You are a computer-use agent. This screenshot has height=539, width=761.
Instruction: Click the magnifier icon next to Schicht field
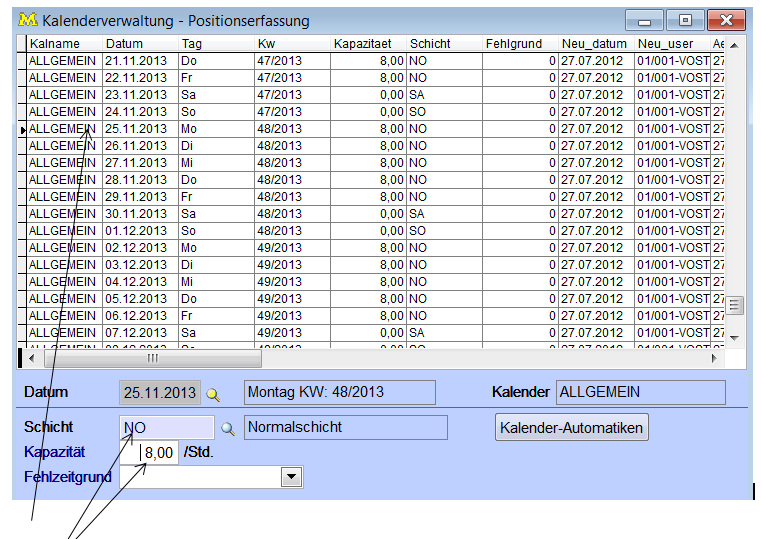point(228,429)
